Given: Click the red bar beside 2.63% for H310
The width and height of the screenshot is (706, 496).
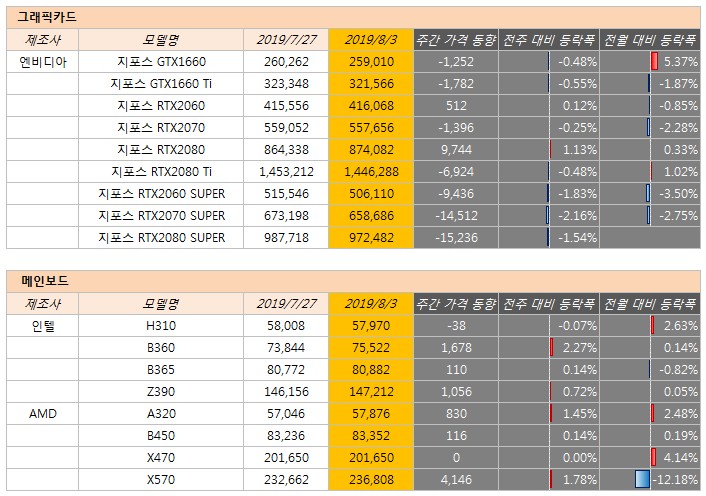Looking at the screenshot, I should [652, 325].
